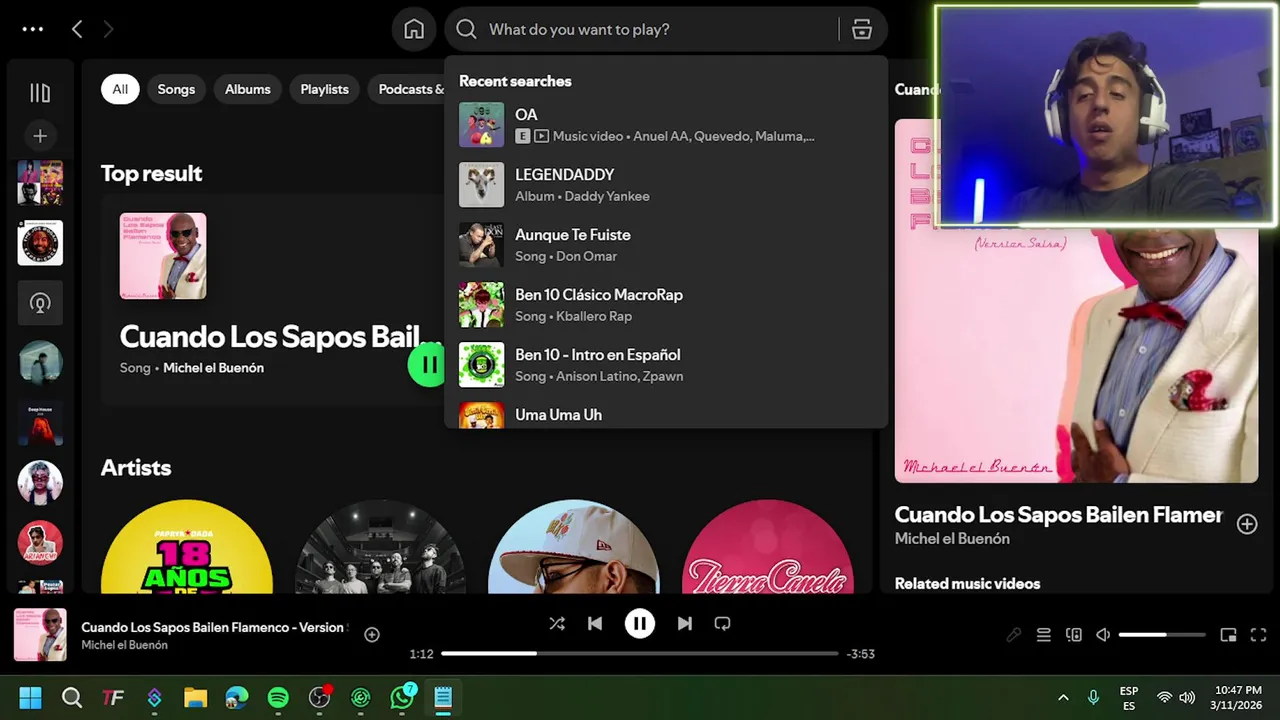
Task: Open Cuando Los Sapos Bailen title in right panel
Action: tap(1058, 515)
